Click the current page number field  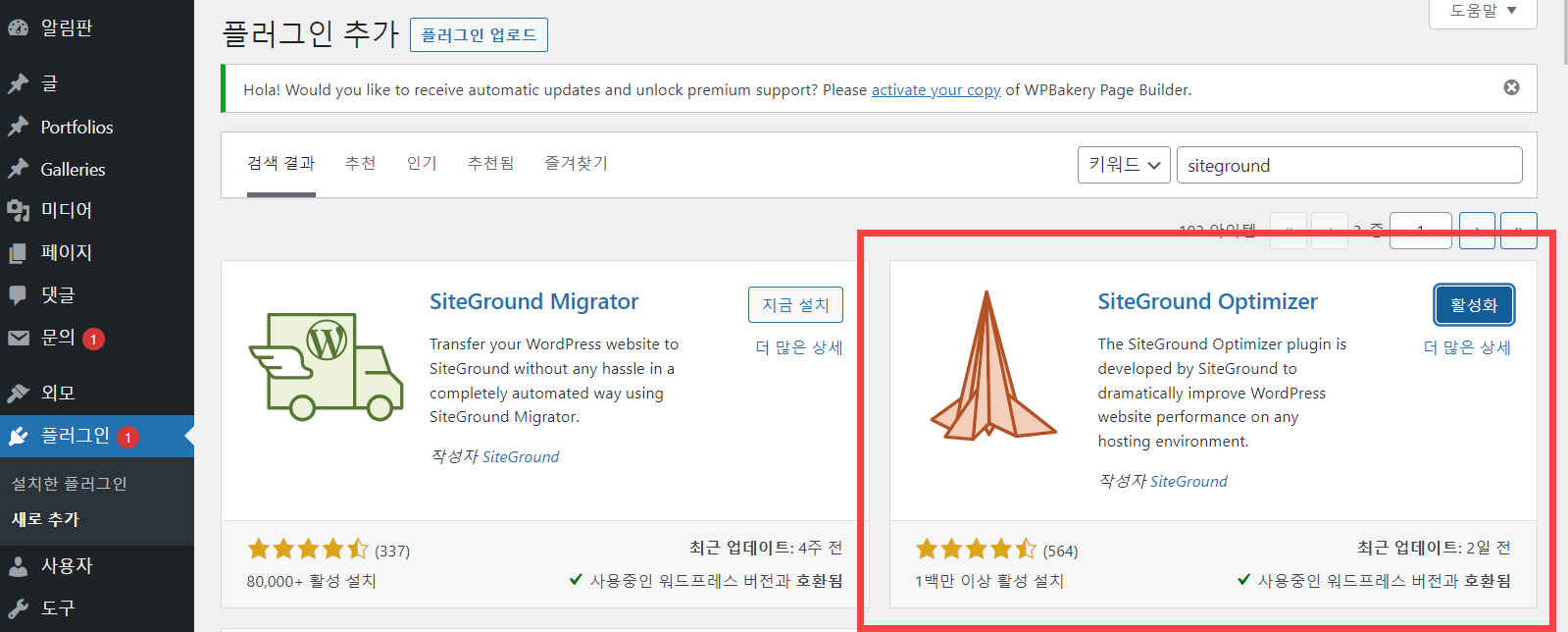tap(1420, 231)
